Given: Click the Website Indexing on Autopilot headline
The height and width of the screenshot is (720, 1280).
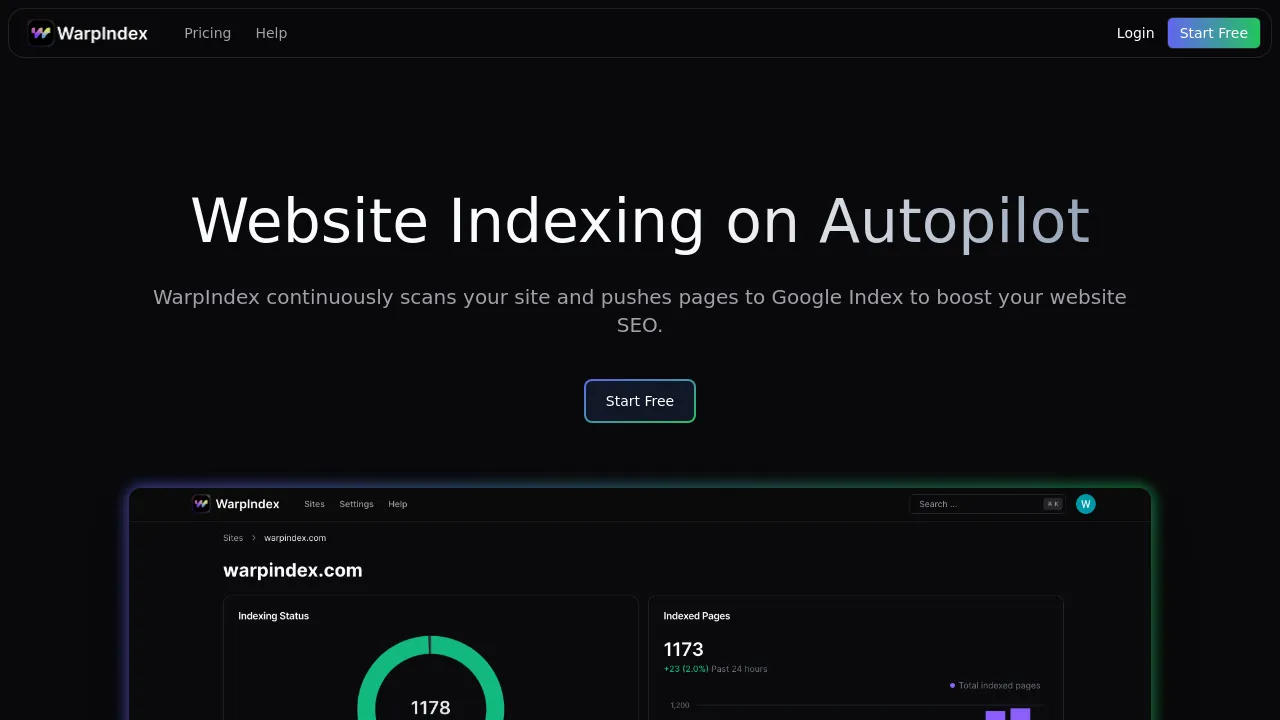Looking at the screenshot, I should click(x=640, y=221).
